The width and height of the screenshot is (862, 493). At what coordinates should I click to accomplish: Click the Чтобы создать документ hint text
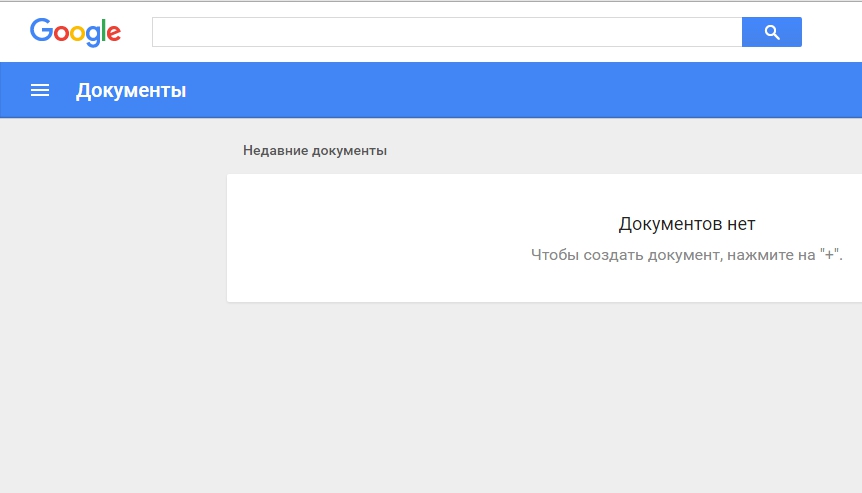[687, 255]
